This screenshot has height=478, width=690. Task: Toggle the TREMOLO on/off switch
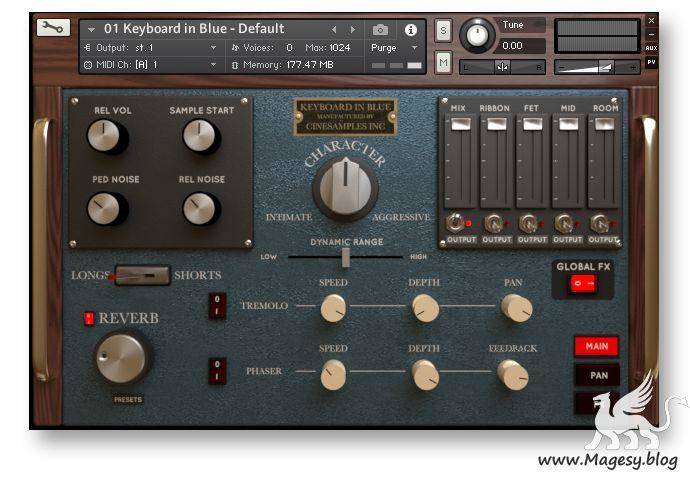tap(217, 305)
